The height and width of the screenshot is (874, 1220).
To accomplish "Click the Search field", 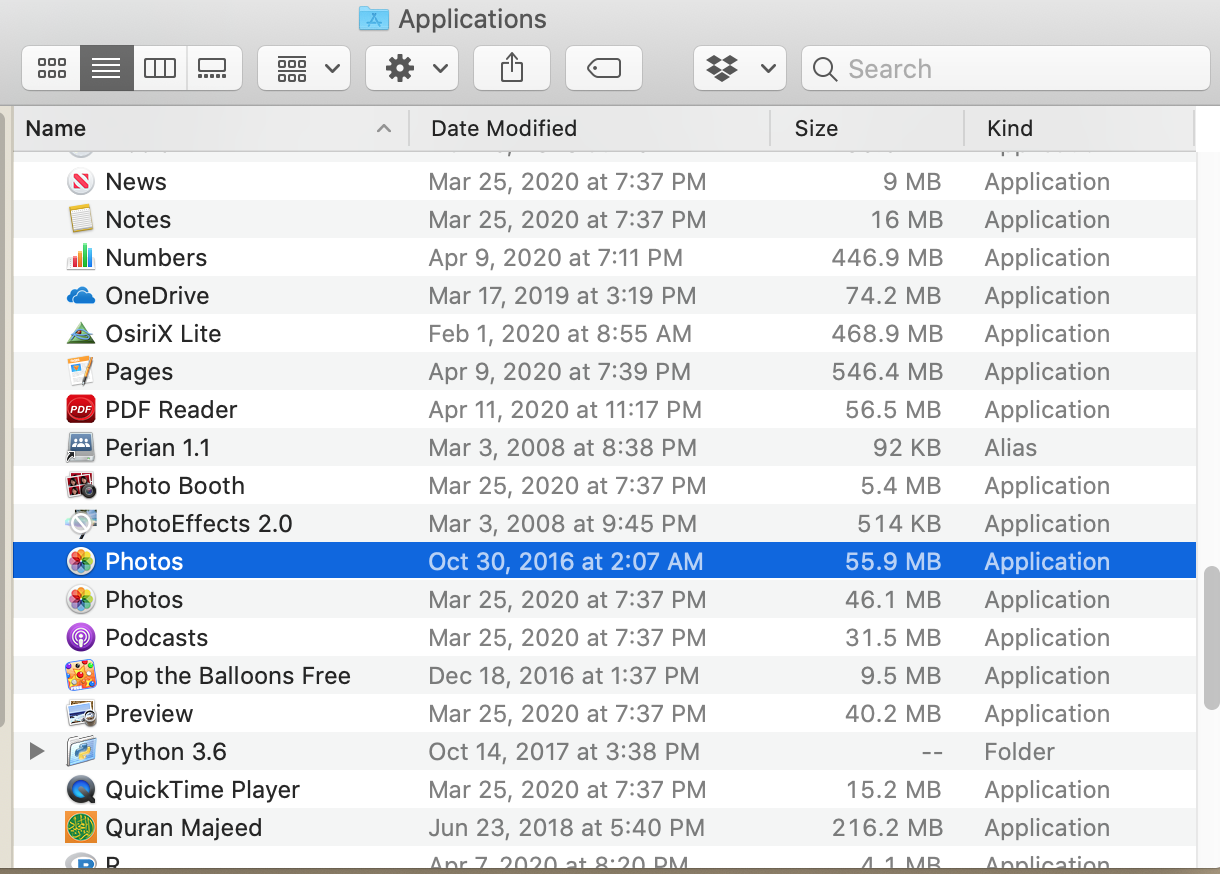I will click(x=1005, y=68).
